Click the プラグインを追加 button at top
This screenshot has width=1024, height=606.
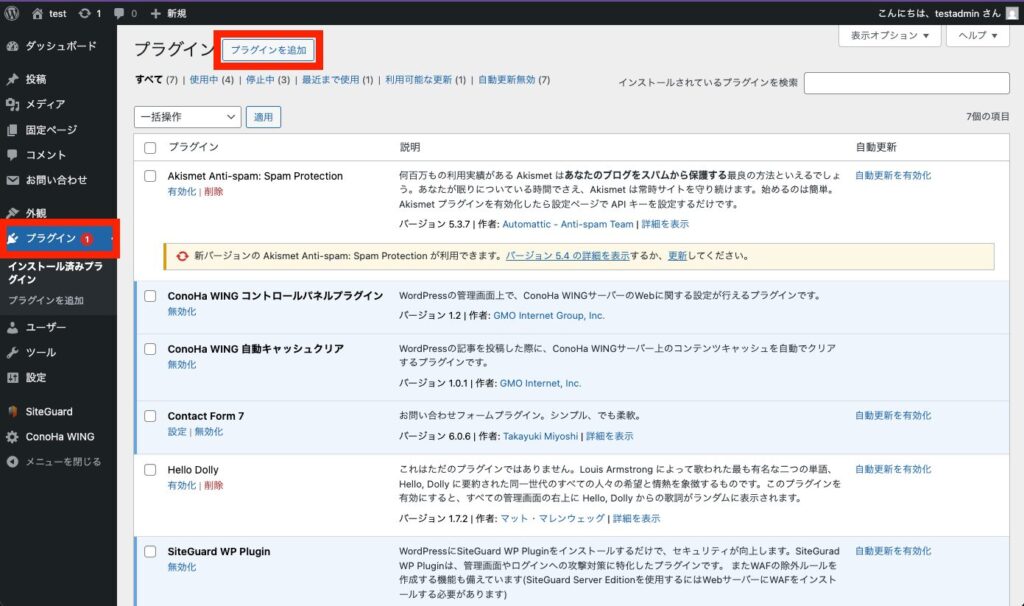click(268, 50)
